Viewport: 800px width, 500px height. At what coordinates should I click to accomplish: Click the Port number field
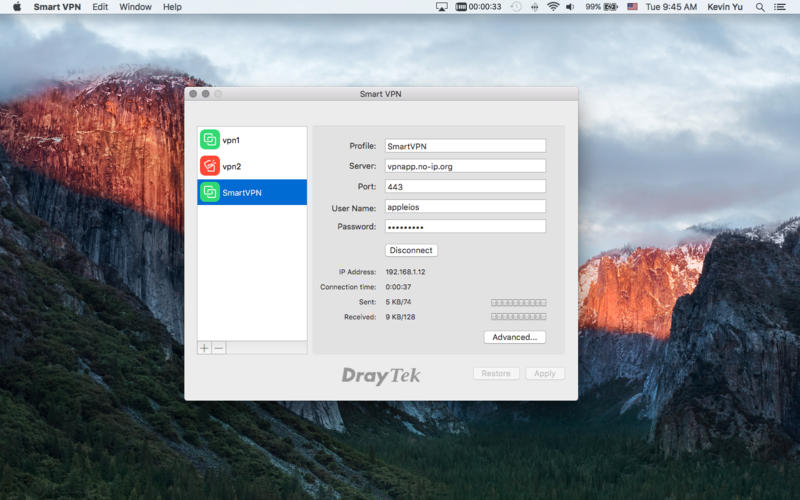tap(465, 186)
